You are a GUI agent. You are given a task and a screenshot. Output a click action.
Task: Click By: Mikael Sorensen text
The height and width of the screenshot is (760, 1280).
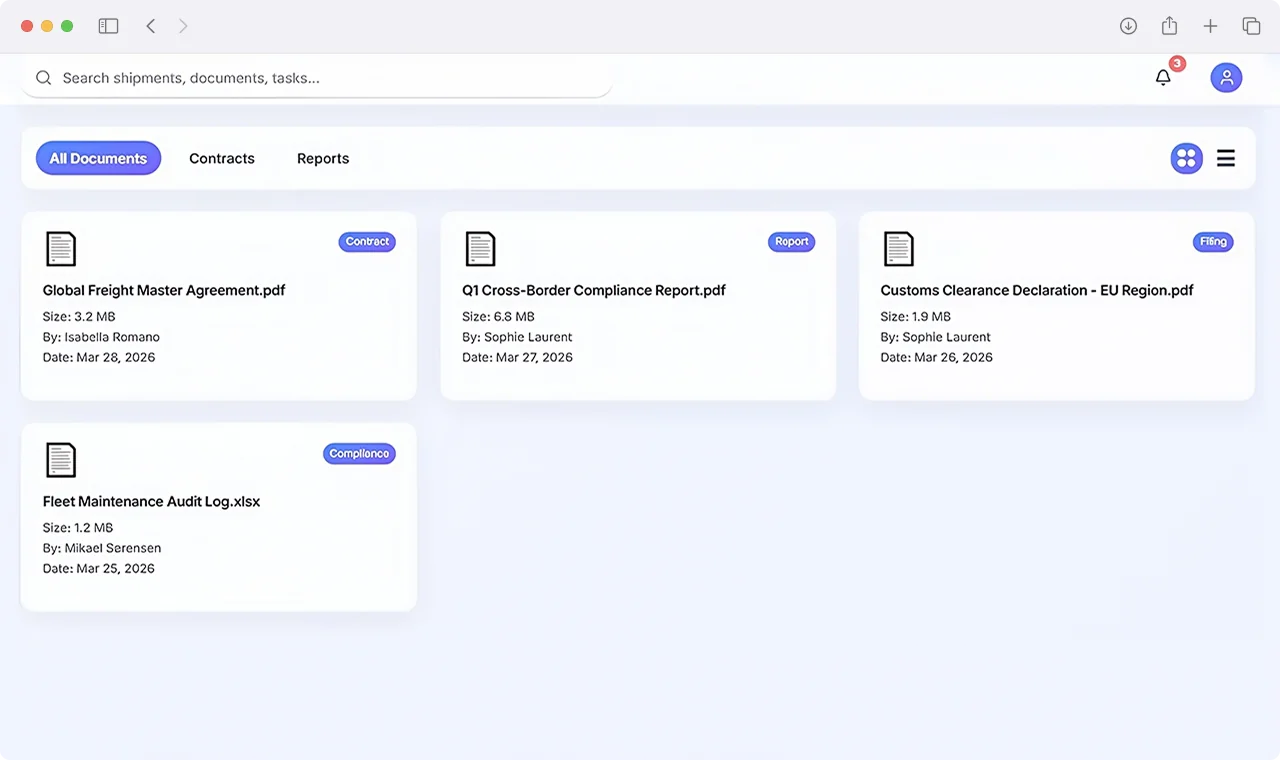pos(102,548)
